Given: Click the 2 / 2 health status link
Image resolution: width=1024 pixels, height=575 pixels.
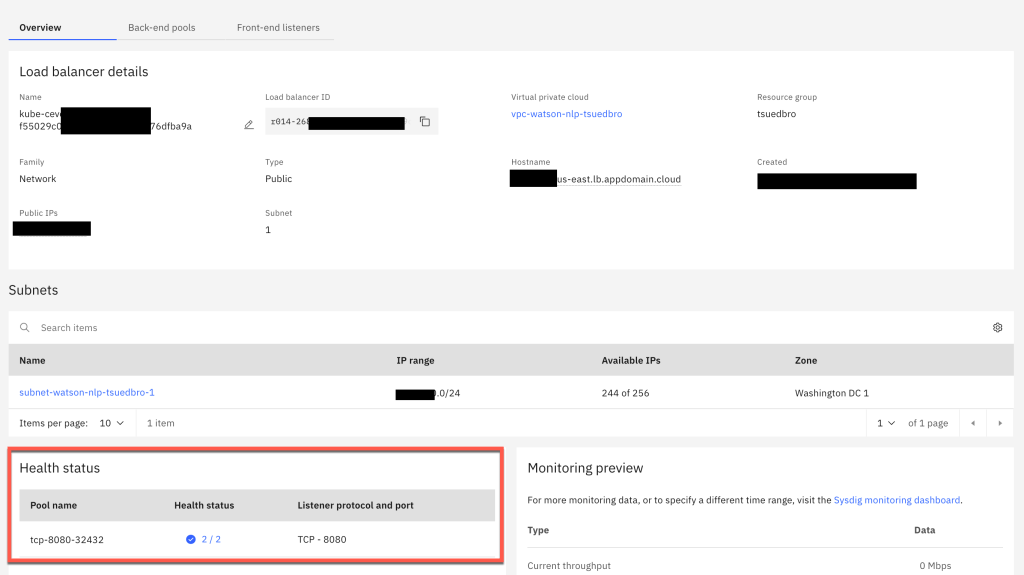Looking at the screenshot, I should coord(211,539).
